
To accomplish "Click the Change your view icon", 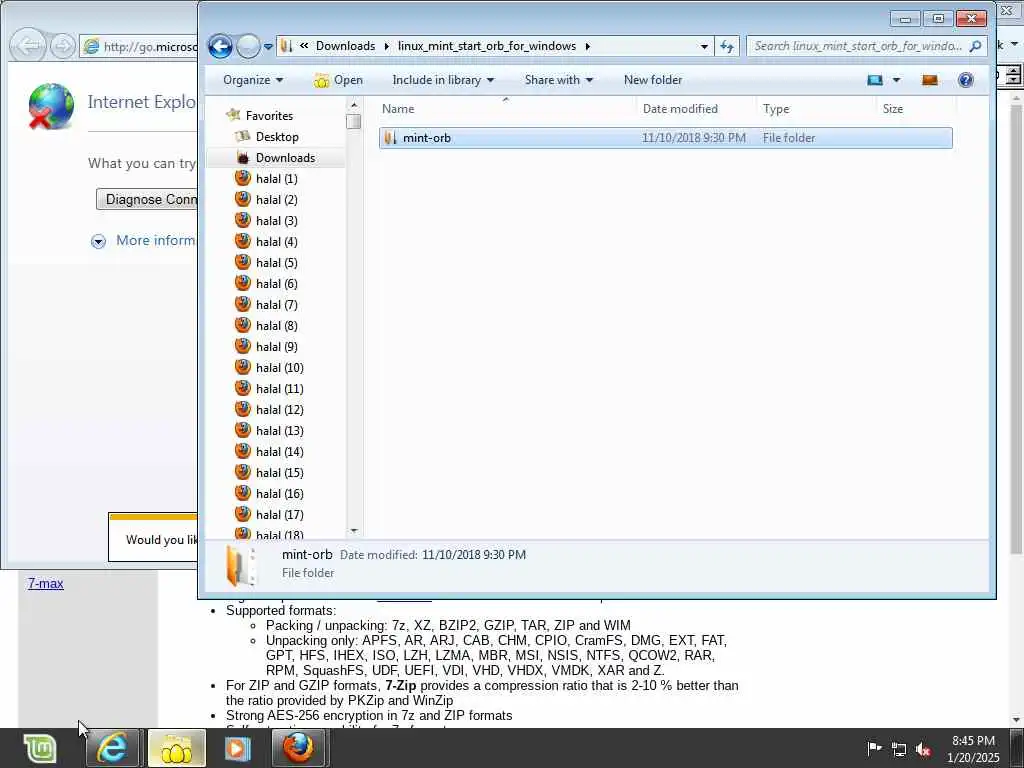I will [x=874, y=80].
